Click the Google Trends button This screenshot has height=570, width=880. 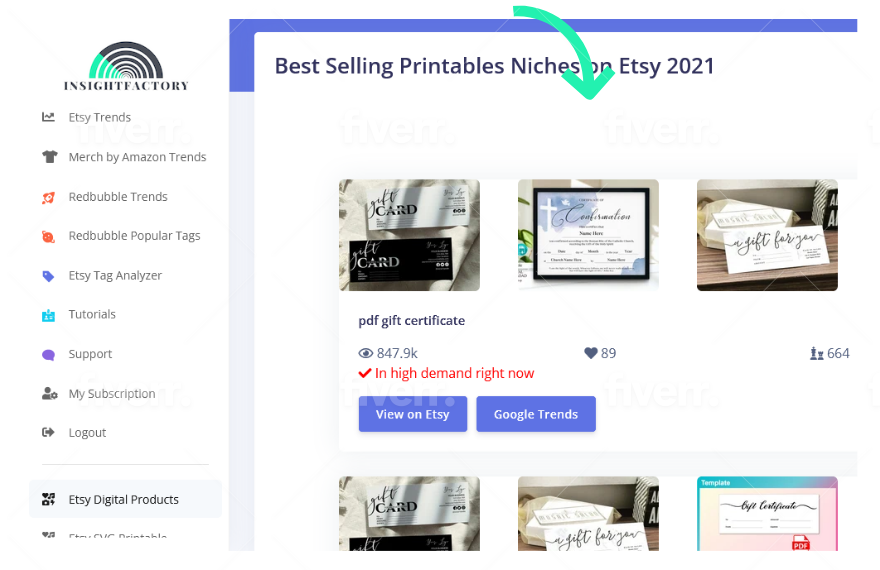[536, 414]
